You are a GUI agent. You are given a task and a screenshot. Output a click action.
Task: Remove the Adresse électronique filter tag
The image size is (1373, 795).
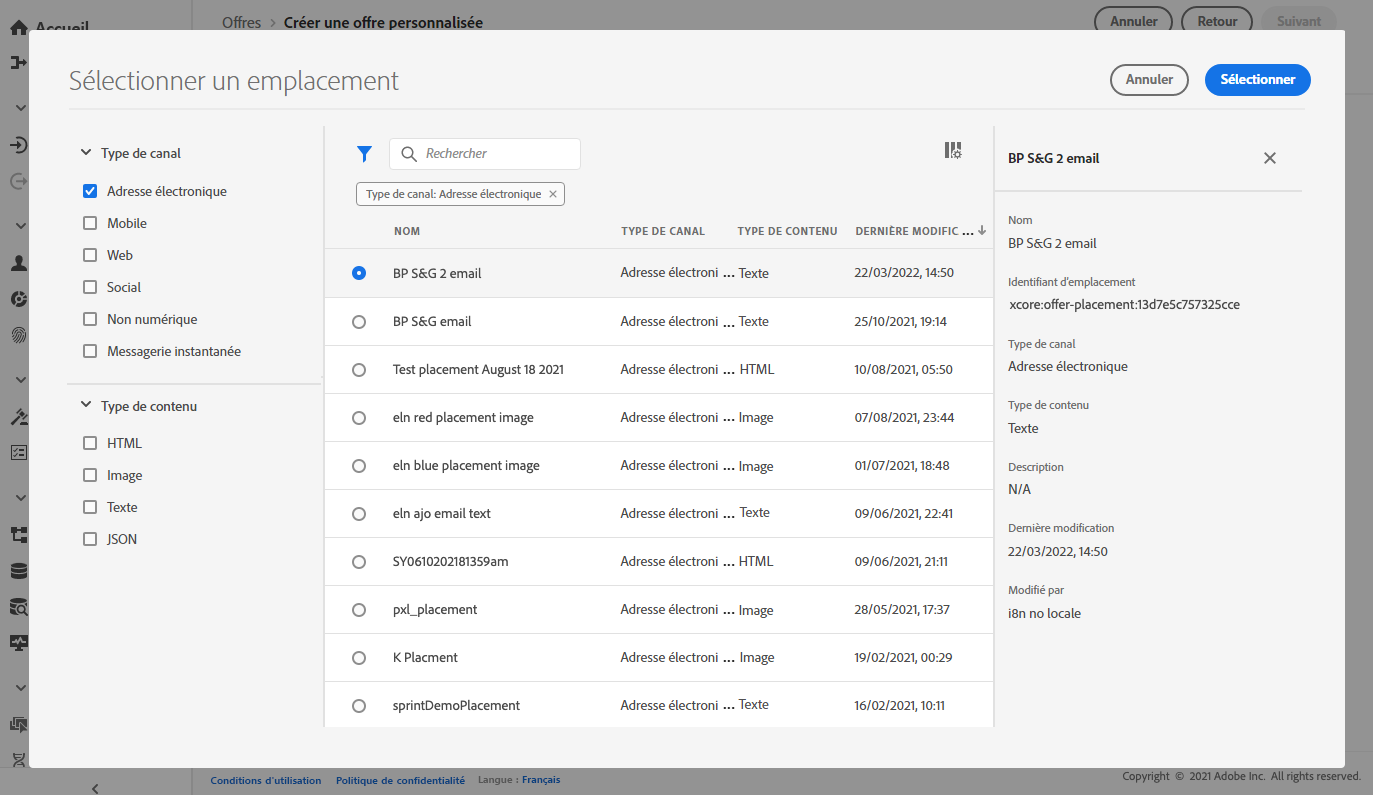(553, 194)
